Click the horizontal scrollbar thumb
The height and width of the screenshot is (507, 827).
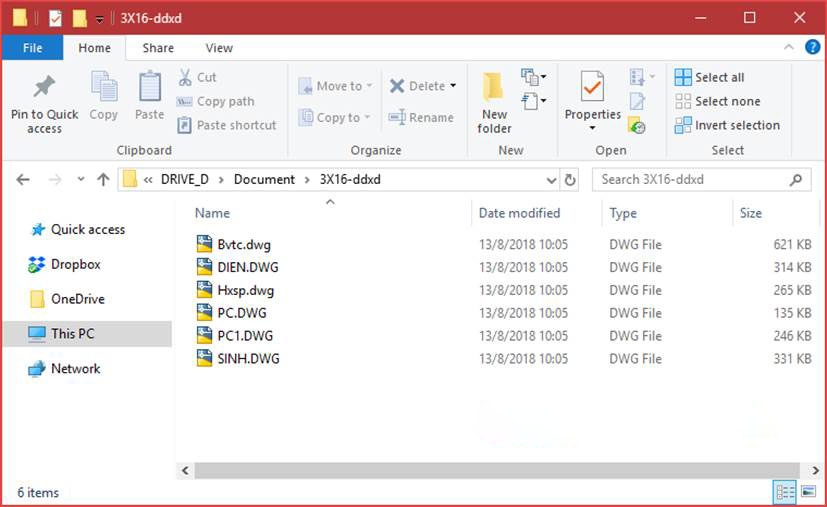click(497, 470)
